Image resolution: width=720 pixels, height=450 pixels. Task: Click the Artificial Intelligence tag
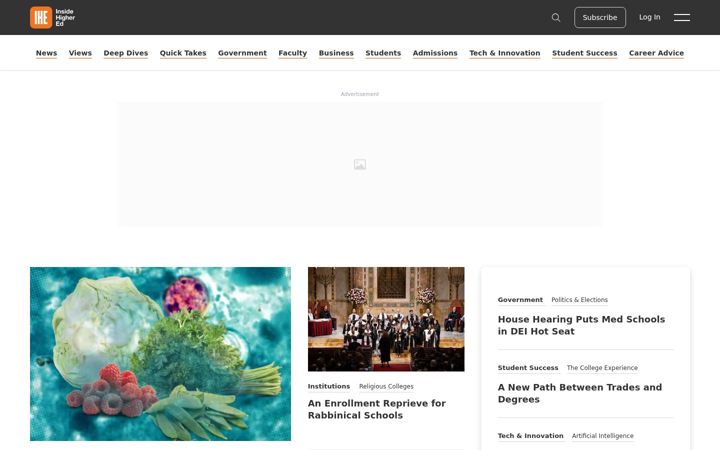click(602, 435)
